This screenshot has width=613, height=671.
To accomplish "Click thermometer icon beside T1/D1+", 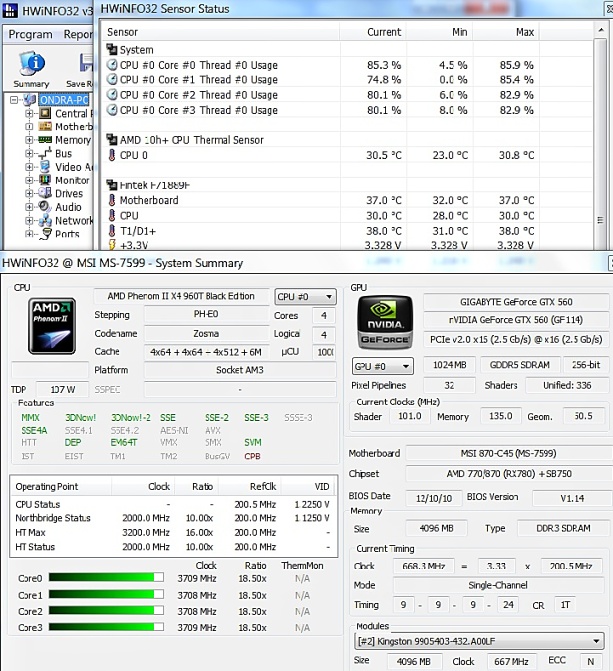I will [112, 231].
